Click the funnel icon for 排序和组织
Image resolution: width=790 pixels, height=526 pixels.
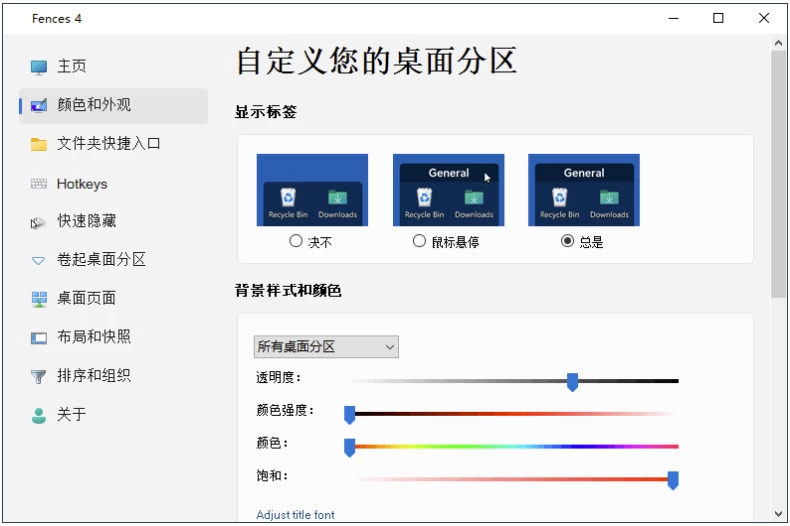pos(39,377)
